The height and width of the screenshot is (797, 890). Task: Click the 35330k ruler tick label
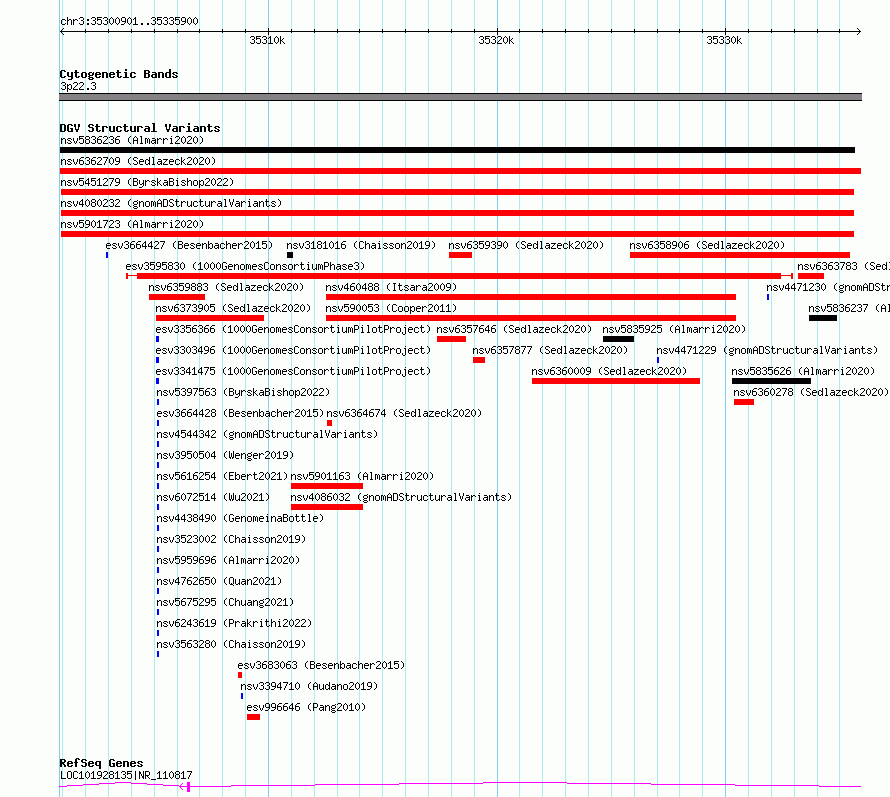(724, 40)
